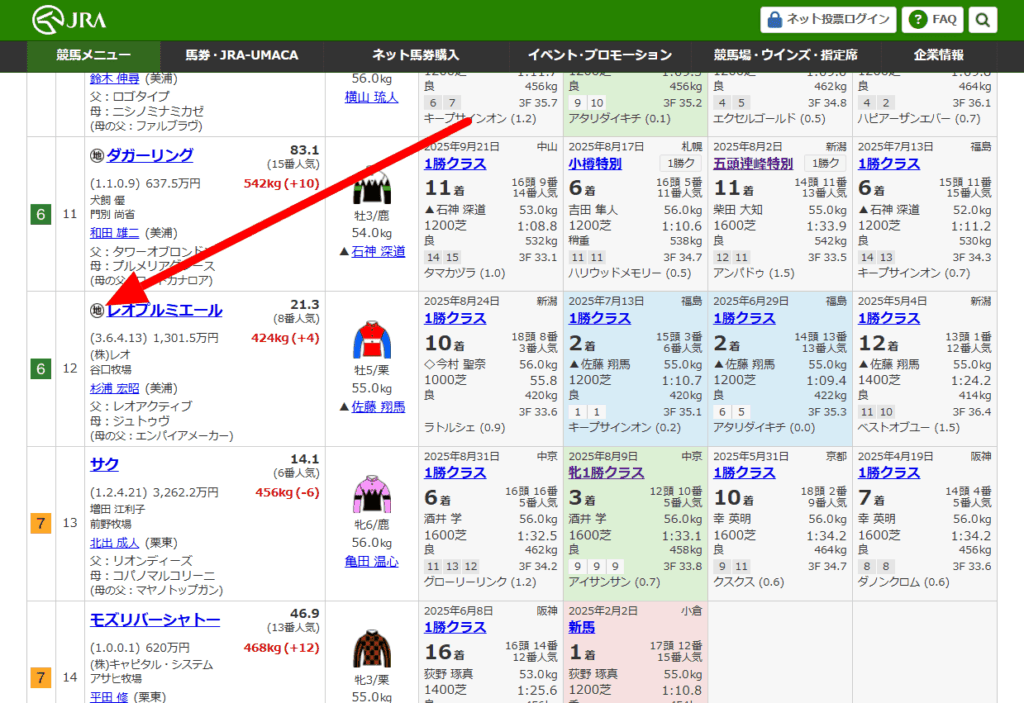Open horse link レオブルミエール
Viewport: 1024px width, 703px height.
(164, 311)
